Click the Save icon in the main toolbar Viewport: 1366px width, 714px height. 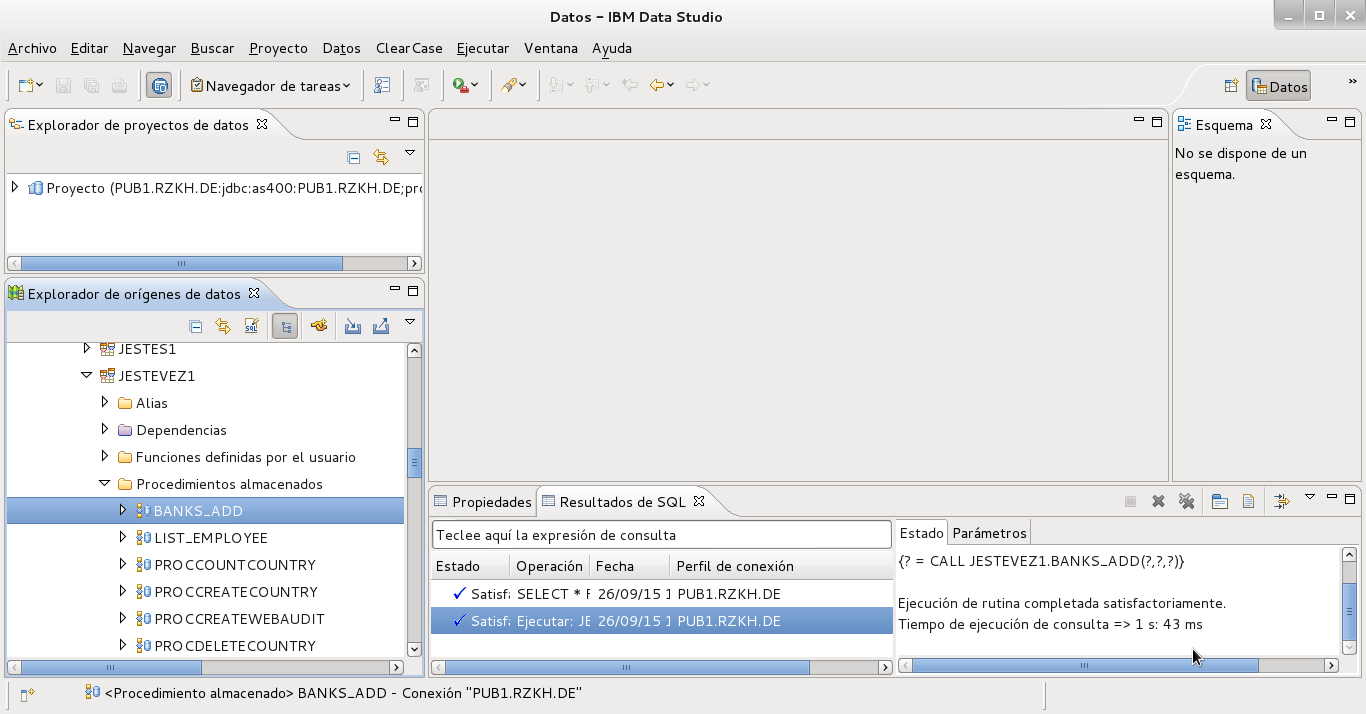point(63,86)
